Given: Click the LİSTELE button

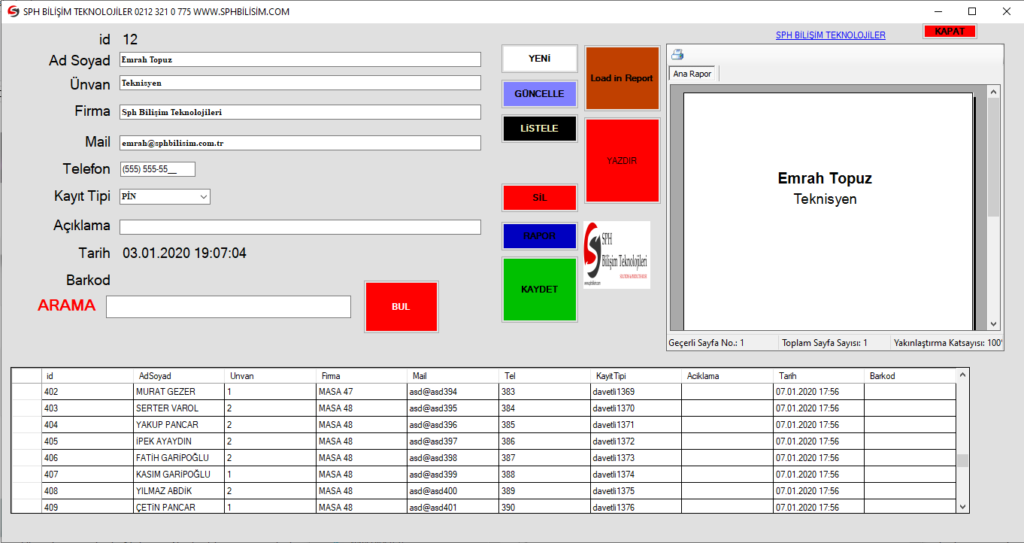Looking at the screenshot, I should point(540,128).
